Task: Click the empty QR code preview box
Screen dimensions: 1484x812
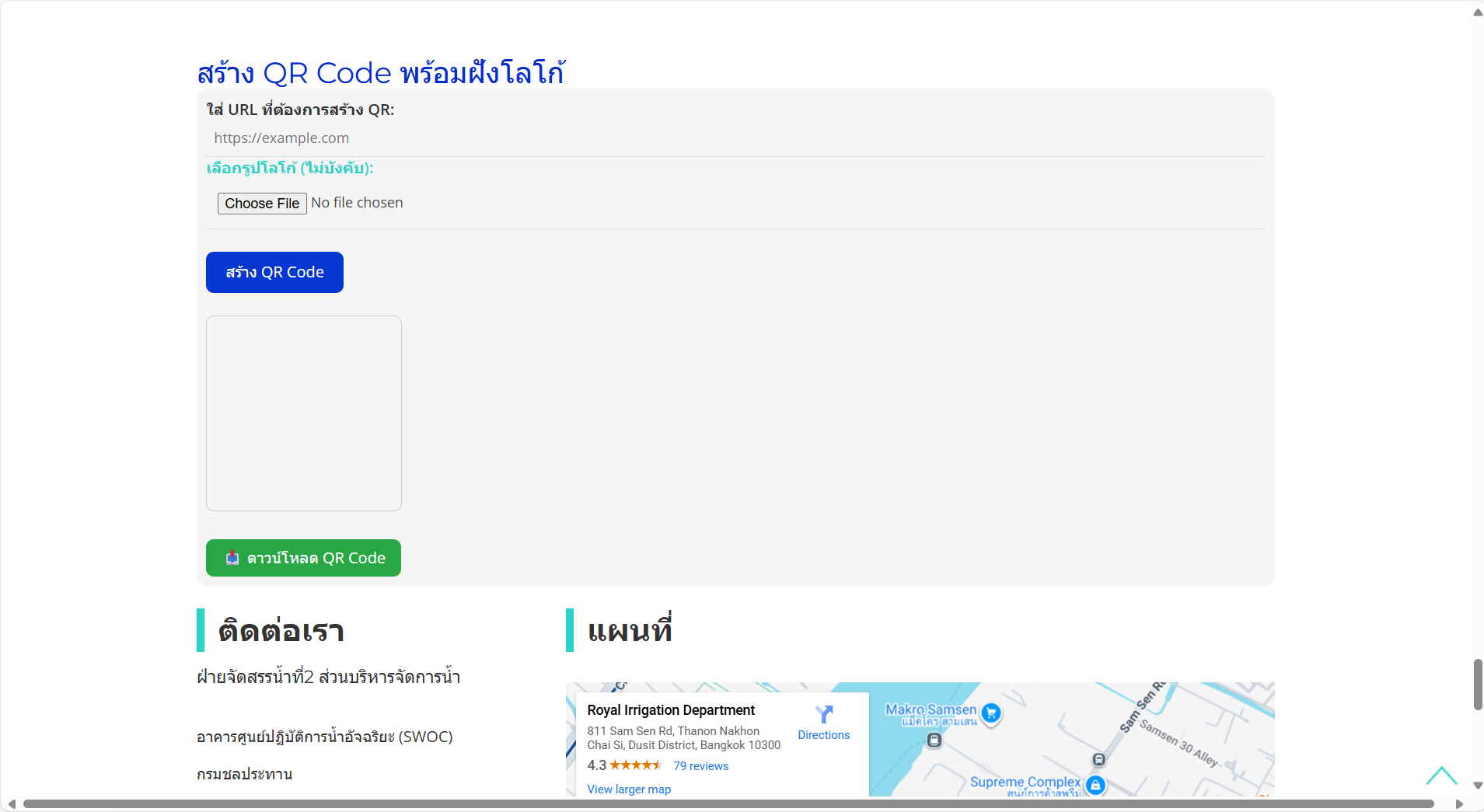Action: (304, 413)
